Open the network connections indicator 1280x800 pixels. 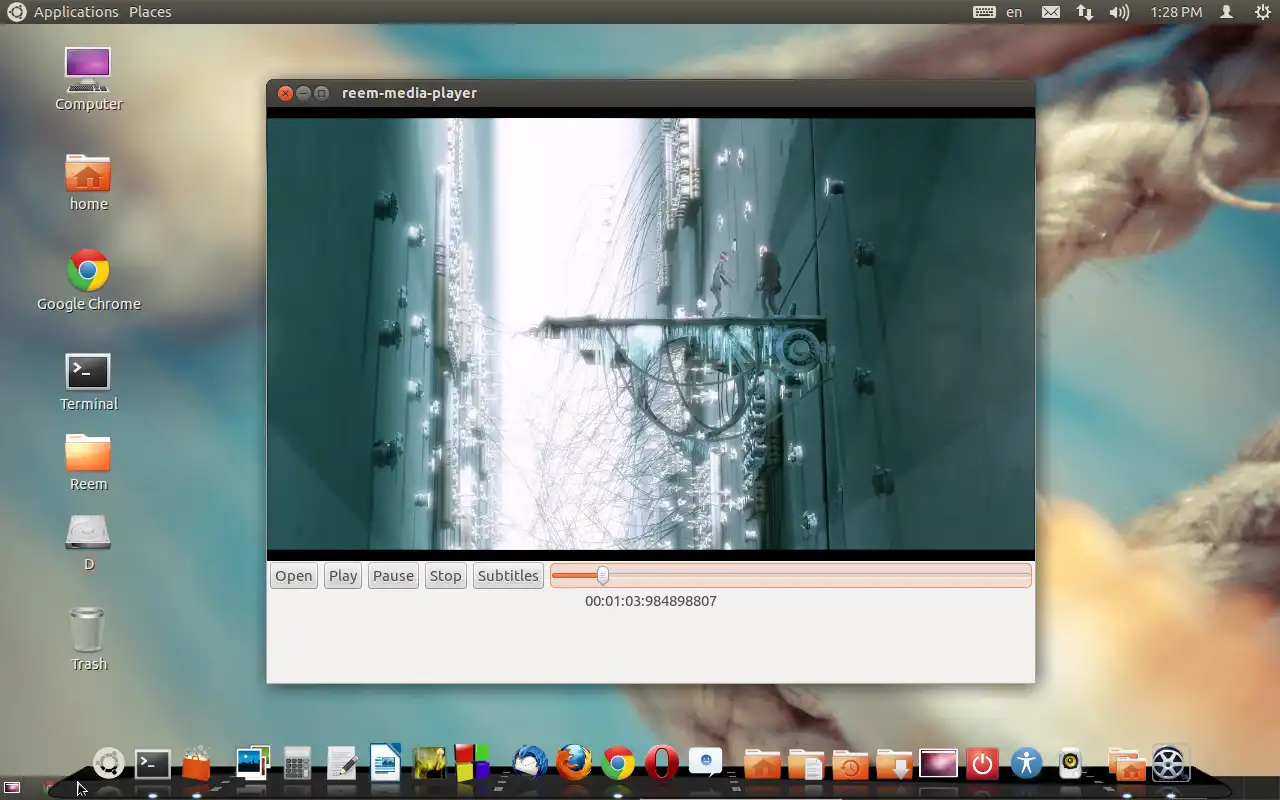pyautogui.click(x=1085, y=12)
